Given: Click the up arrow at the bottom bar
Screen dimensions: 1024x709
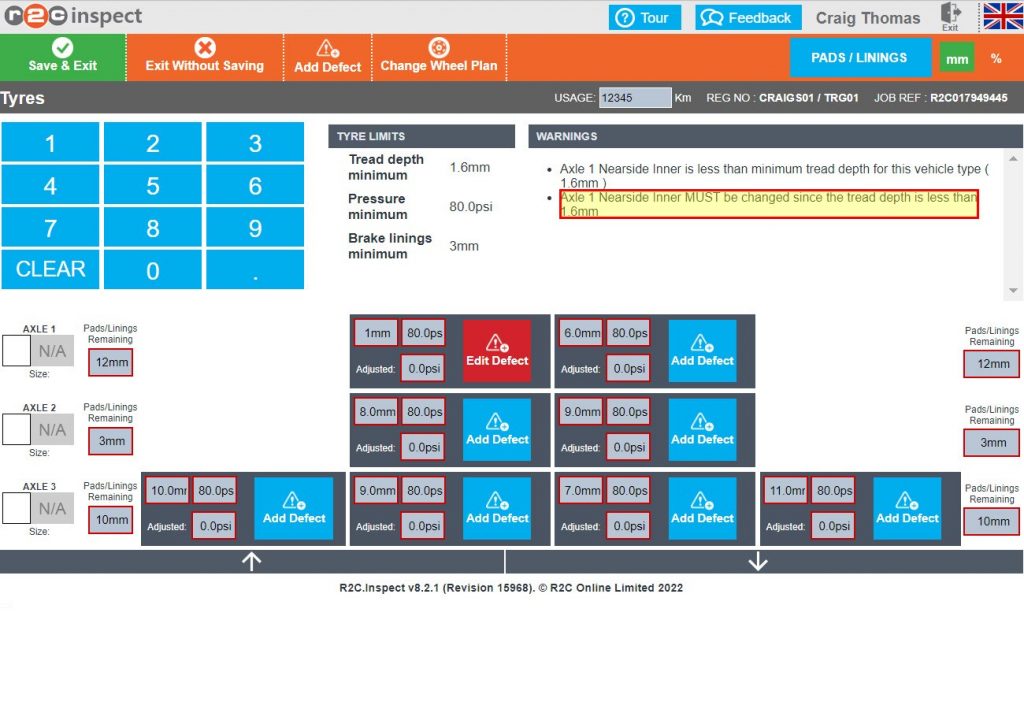Looking at the screenshot, I should click(x=251, y=561).
